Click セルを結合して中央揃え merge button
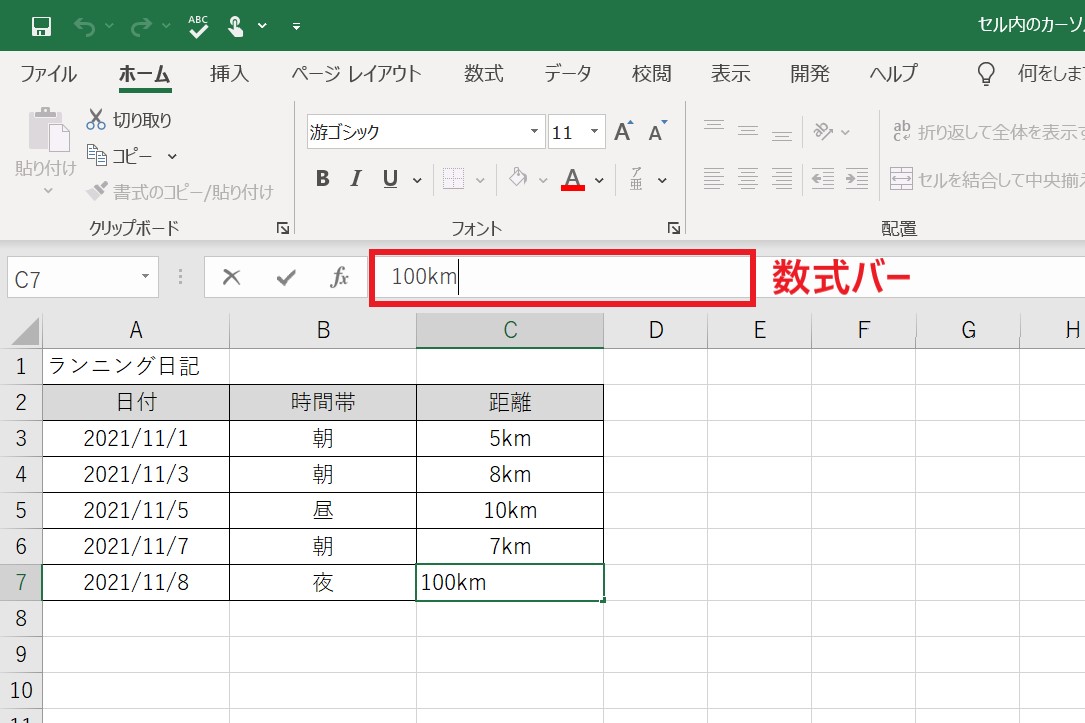Screen dimensions: 1085x723 [987, 179]
